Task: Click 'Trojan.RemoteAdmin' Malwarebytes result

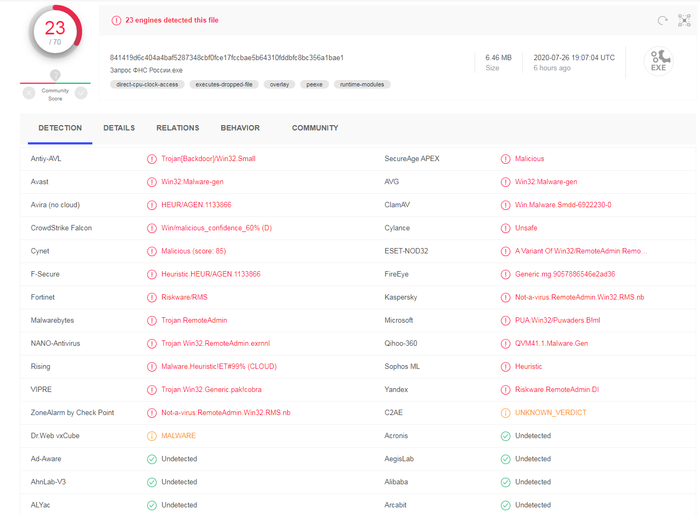Action: (x=194, y=320)
